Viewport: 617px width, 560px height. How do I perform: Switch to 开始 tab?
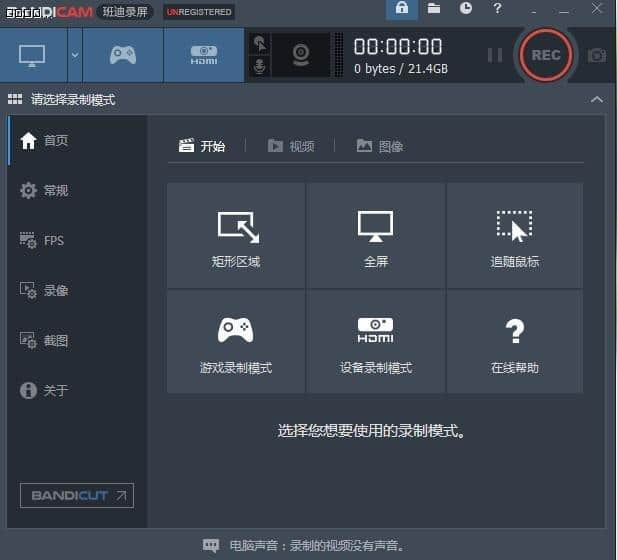[202, 146]
